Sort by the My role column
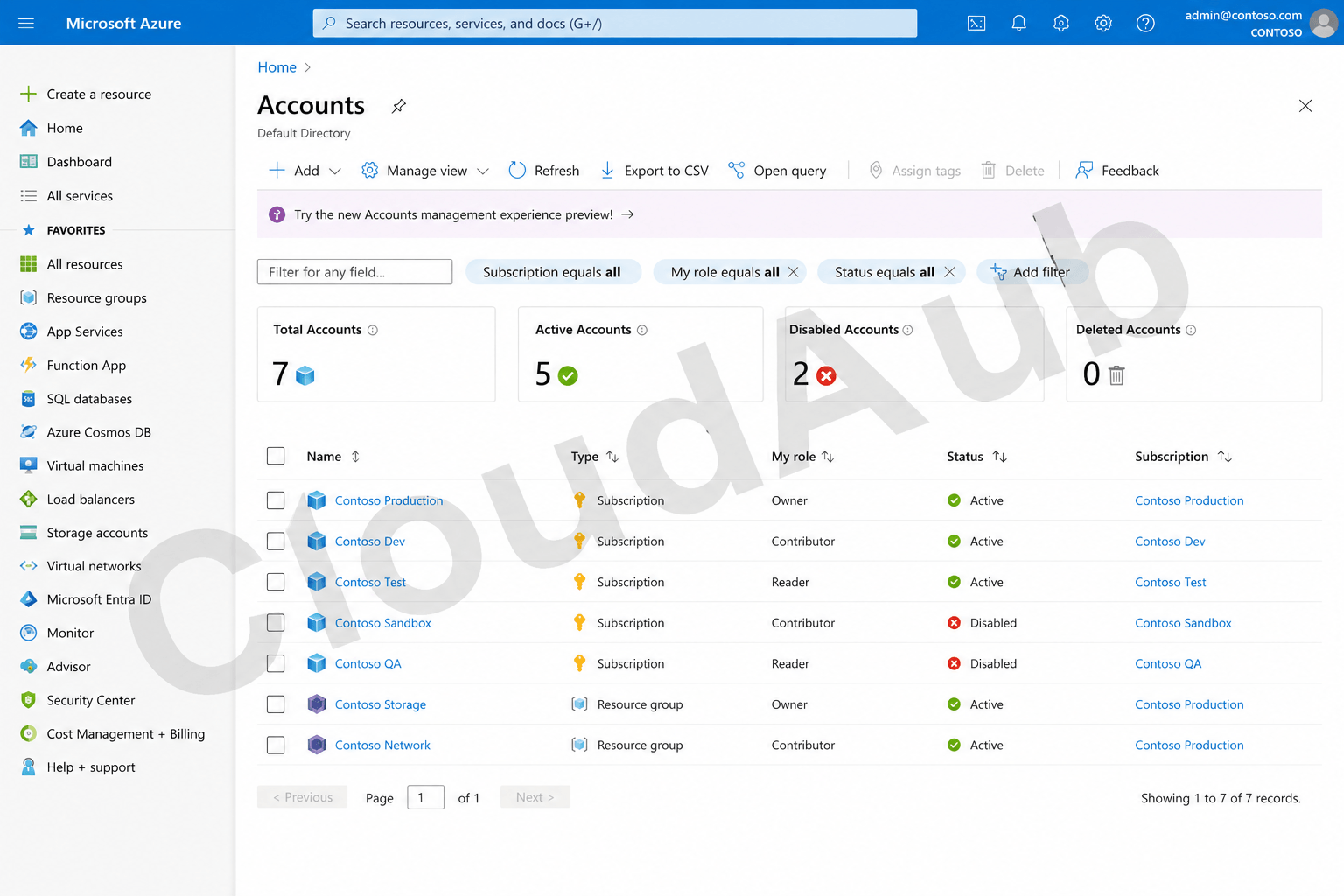 pyautogui.click(x=802, y=457)
